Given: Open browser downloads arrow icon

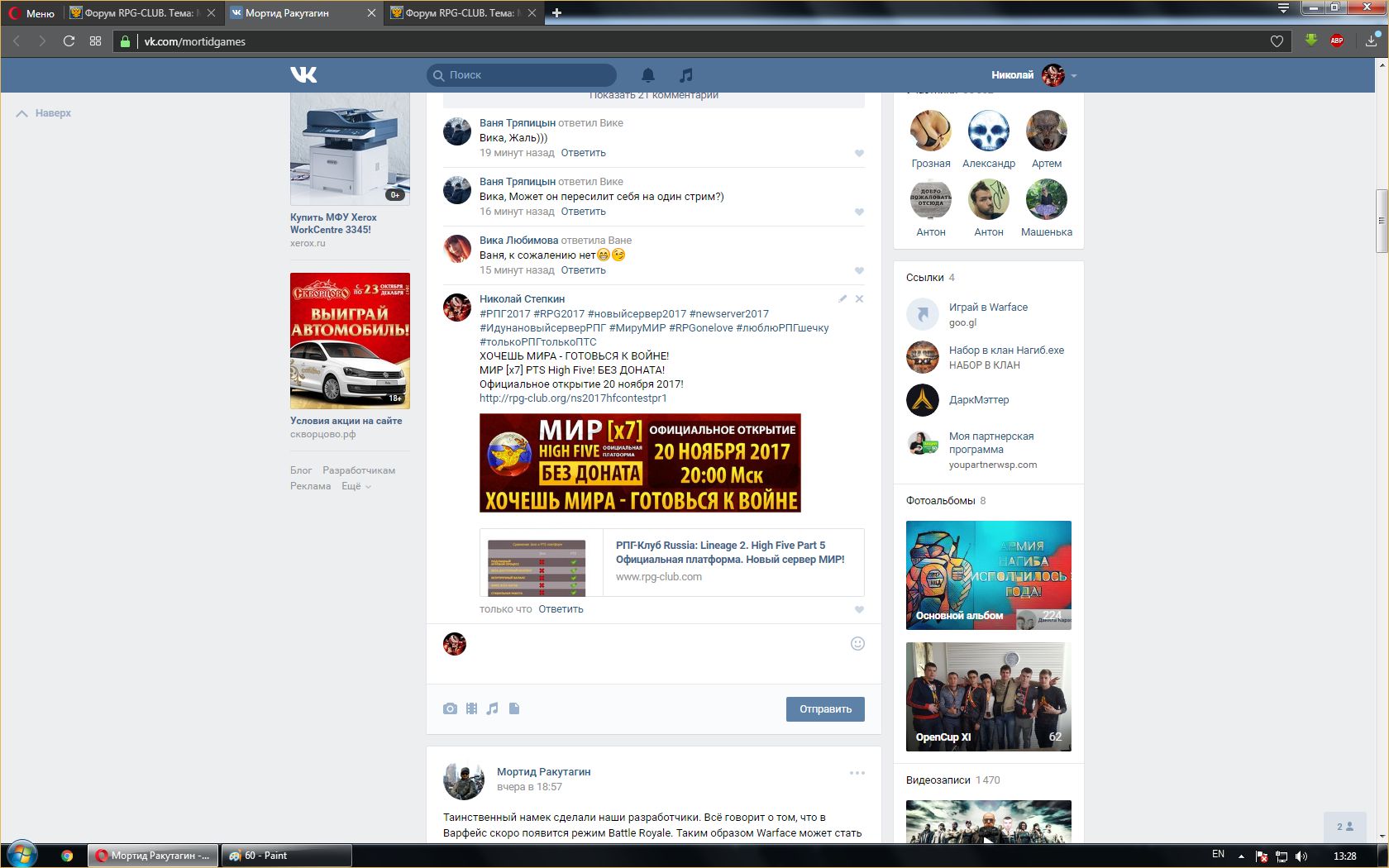Looking at the screenshot, I should (x=1371, y=41).
